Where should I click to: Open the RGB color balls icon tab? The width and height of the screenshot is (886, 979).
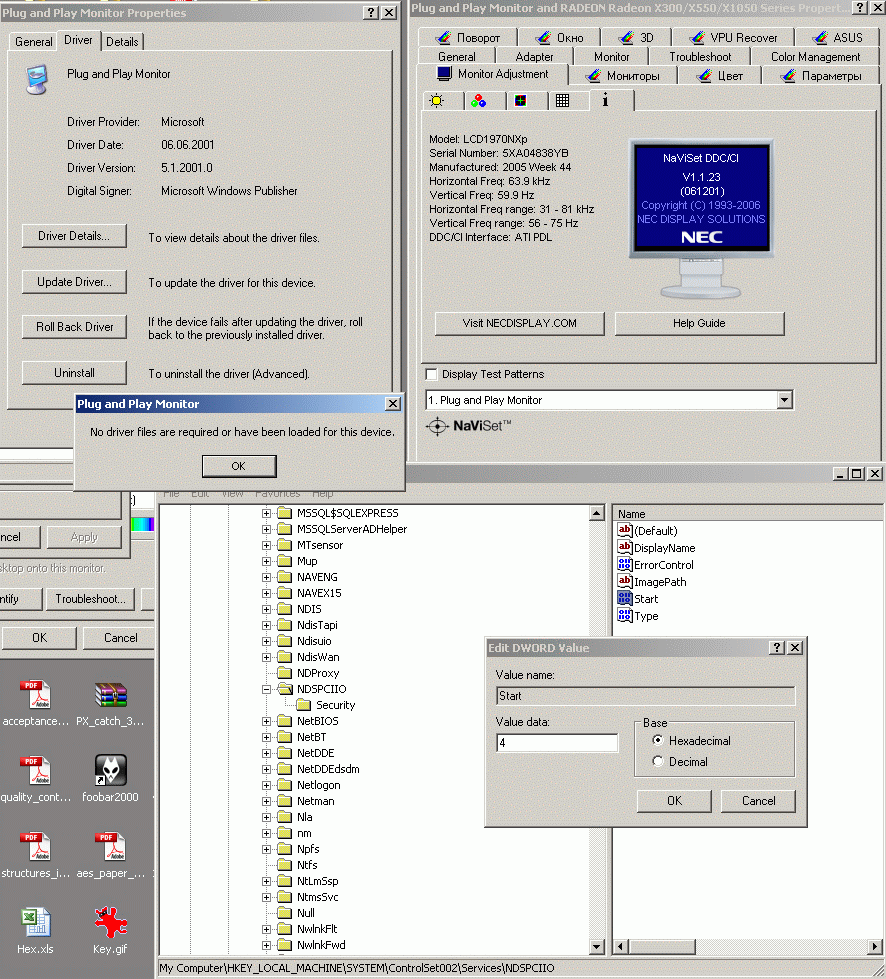479,101
